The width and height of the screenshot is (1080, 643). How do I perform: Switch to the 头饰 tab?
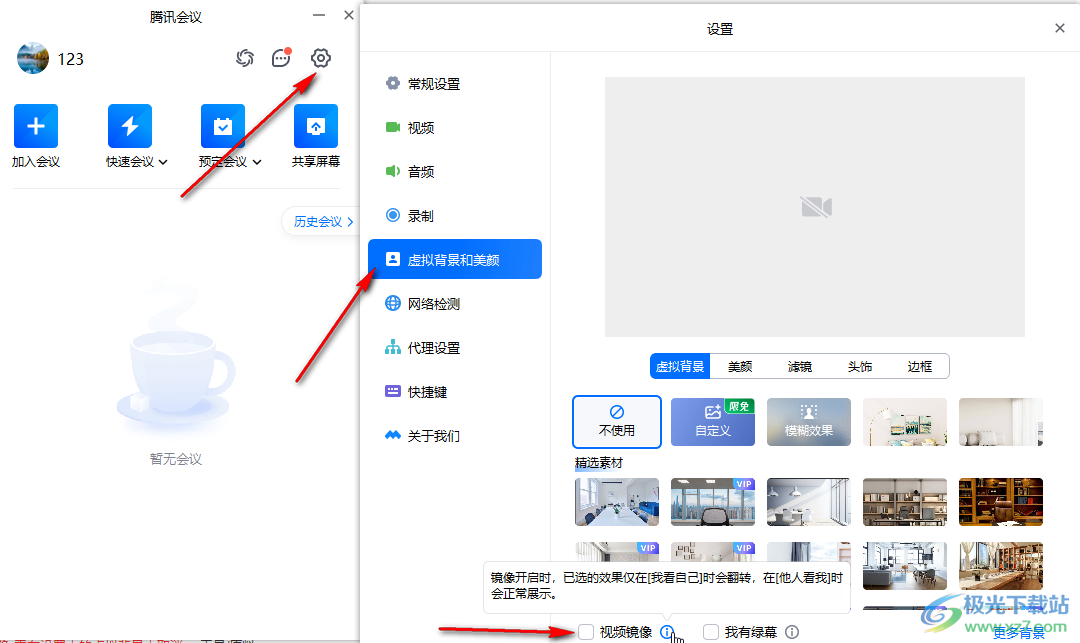click(x=860, y=366)
